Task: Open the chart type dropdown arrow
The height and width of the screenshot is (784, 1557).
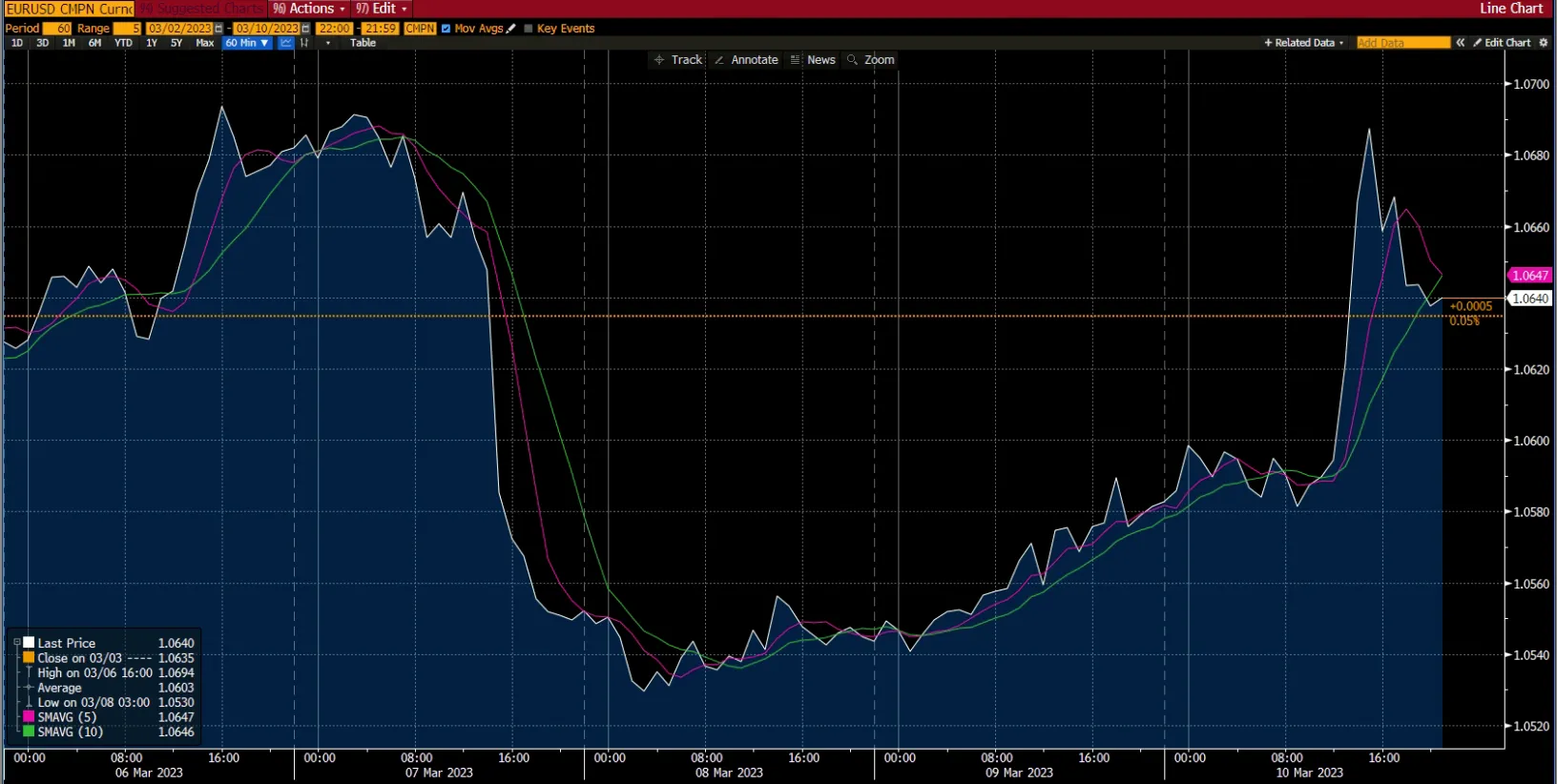Action: [x=328, y=43]
